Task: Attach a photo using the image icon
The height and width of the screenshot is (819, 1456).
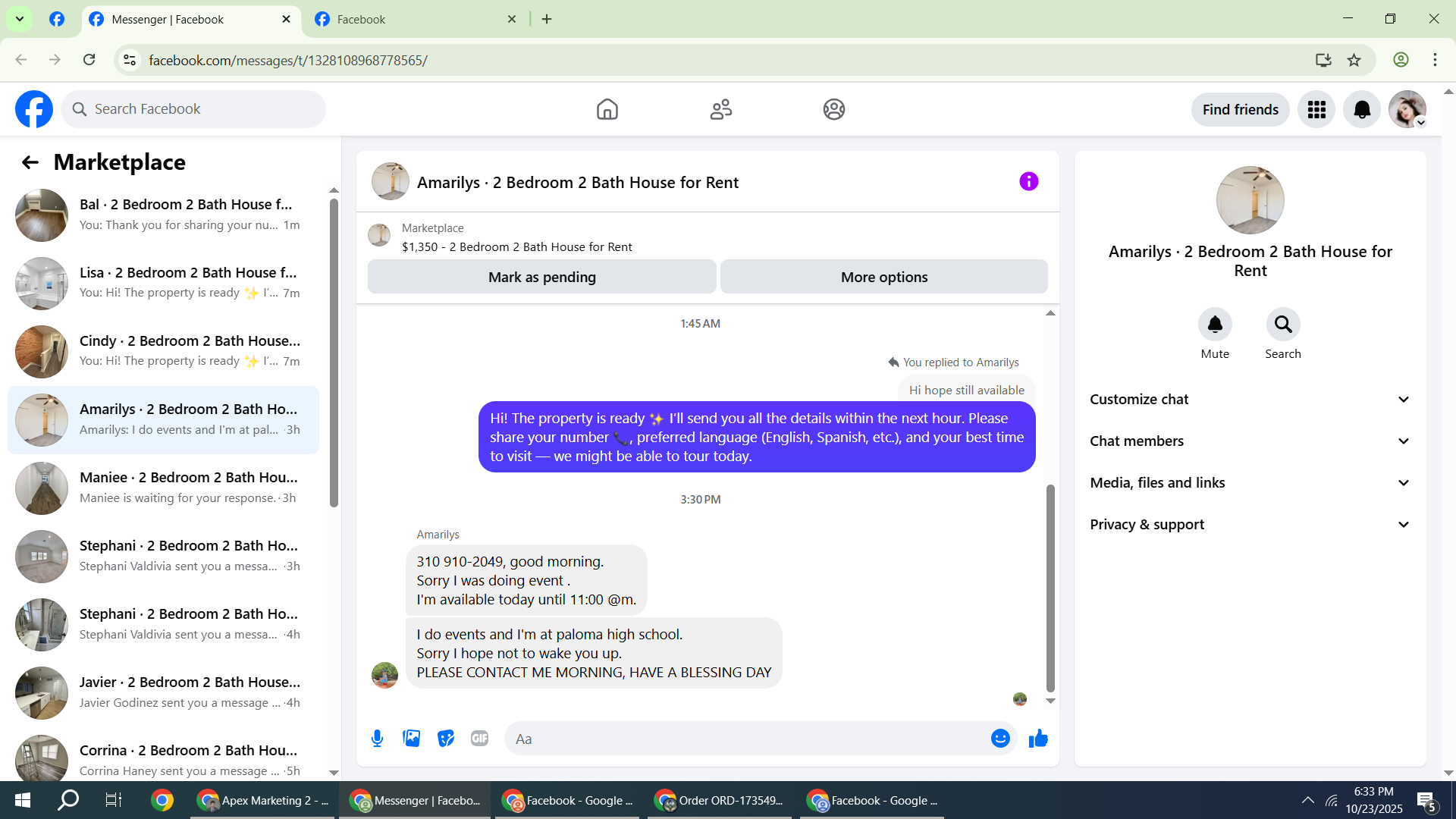Action: [x=411, y=739]
